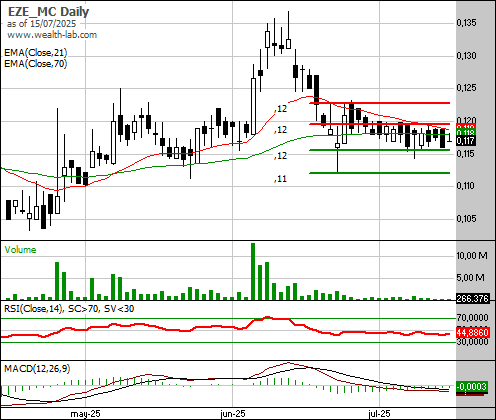The width and height of the screenshot is (496, 420).
Task: Click the black 0,117 last-price tag
Action: [x=466, y=141]
